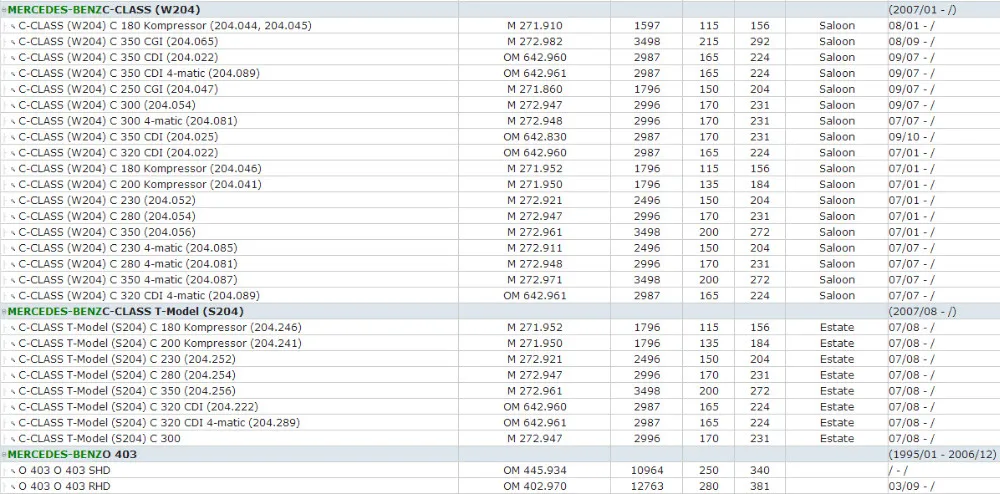Click horsepower value 292
Screen dimensions: 1000x494
pyautogui.click(x=760, y=41)
